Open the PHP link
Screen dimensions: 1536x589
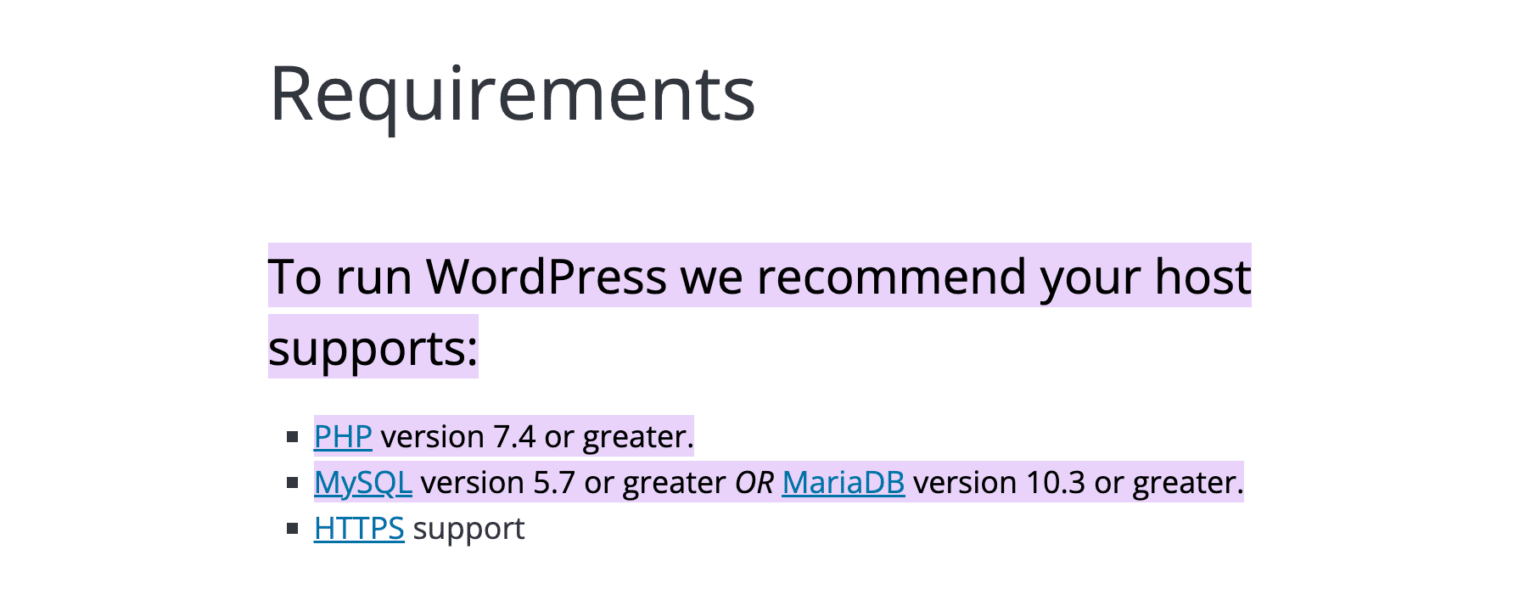pos(342,437)
